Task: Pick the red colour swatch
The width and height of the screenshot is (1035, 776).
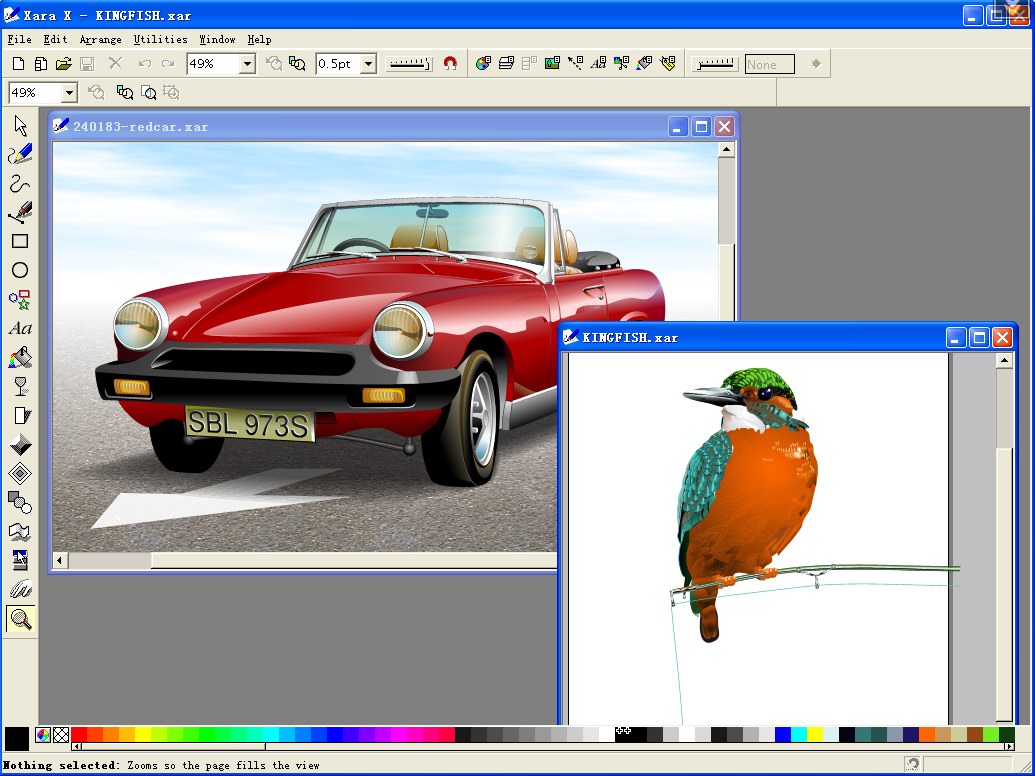Action: click(79, 734)
